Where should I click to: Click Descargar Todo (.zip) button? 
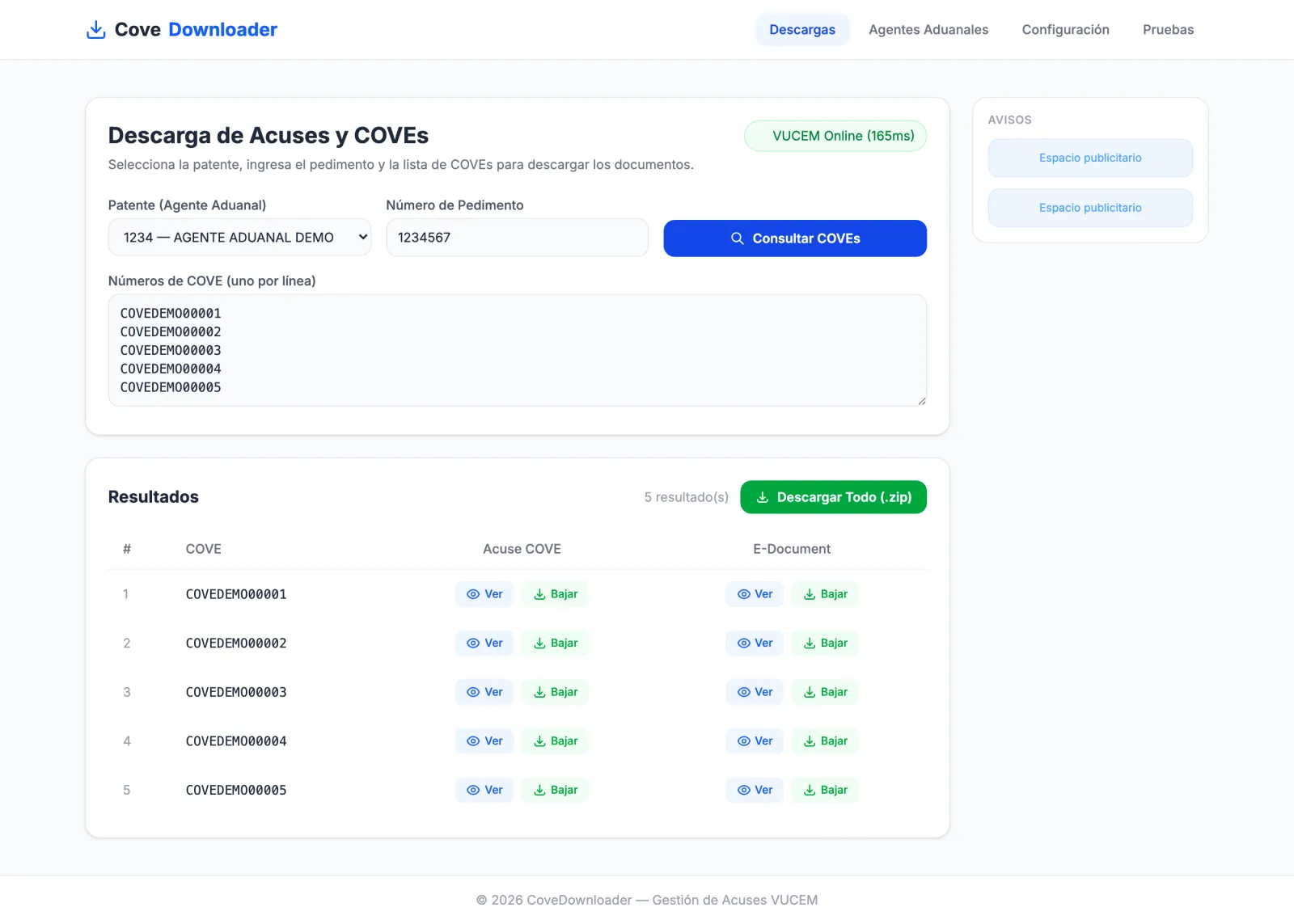tap(833, 497)
